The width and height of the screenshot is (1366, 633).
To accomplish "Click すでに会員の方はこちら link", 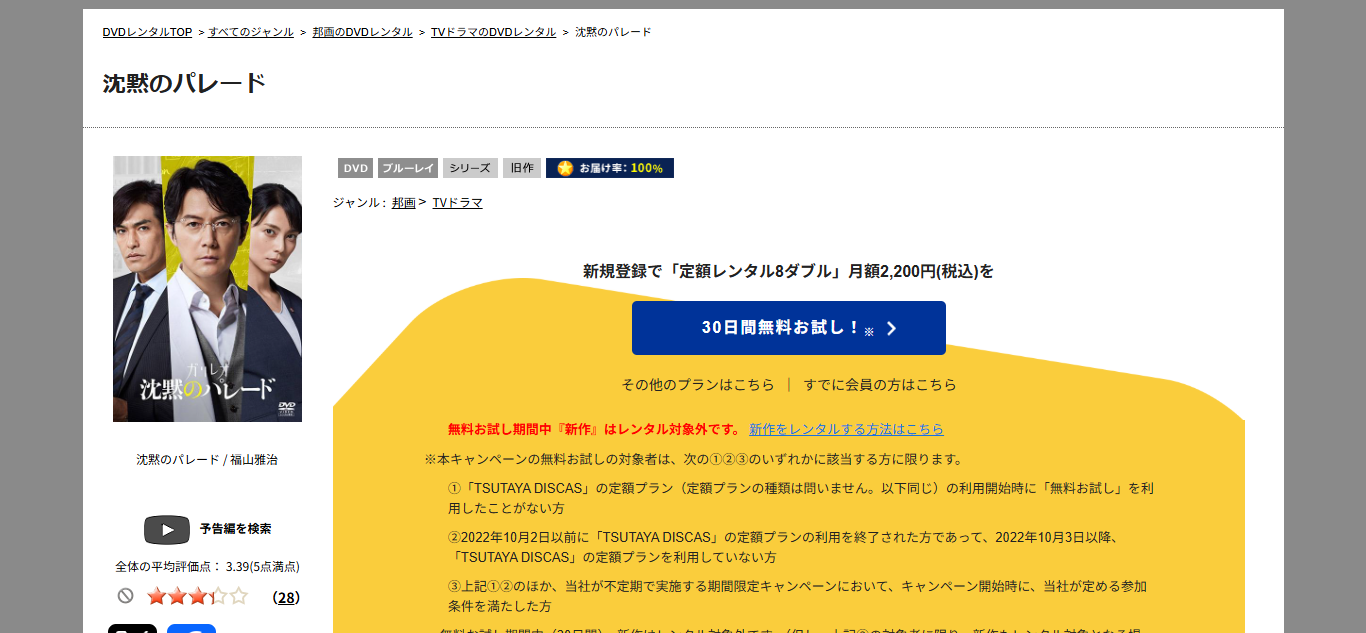I will (x=880, y=385).
